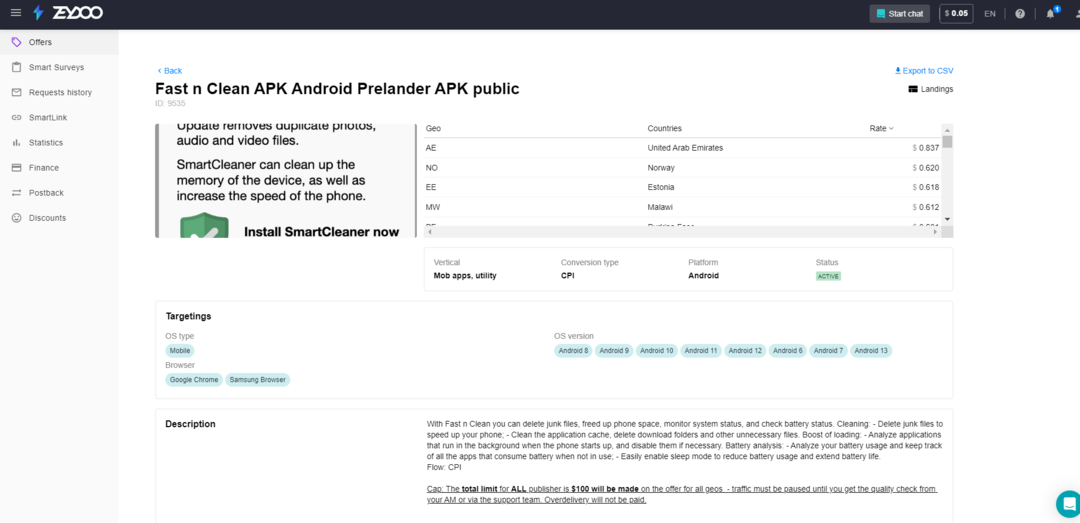Go Back to the offers list
This screenshot has height=523, width=1080.
pyautogui.click(x=170, y=71)
